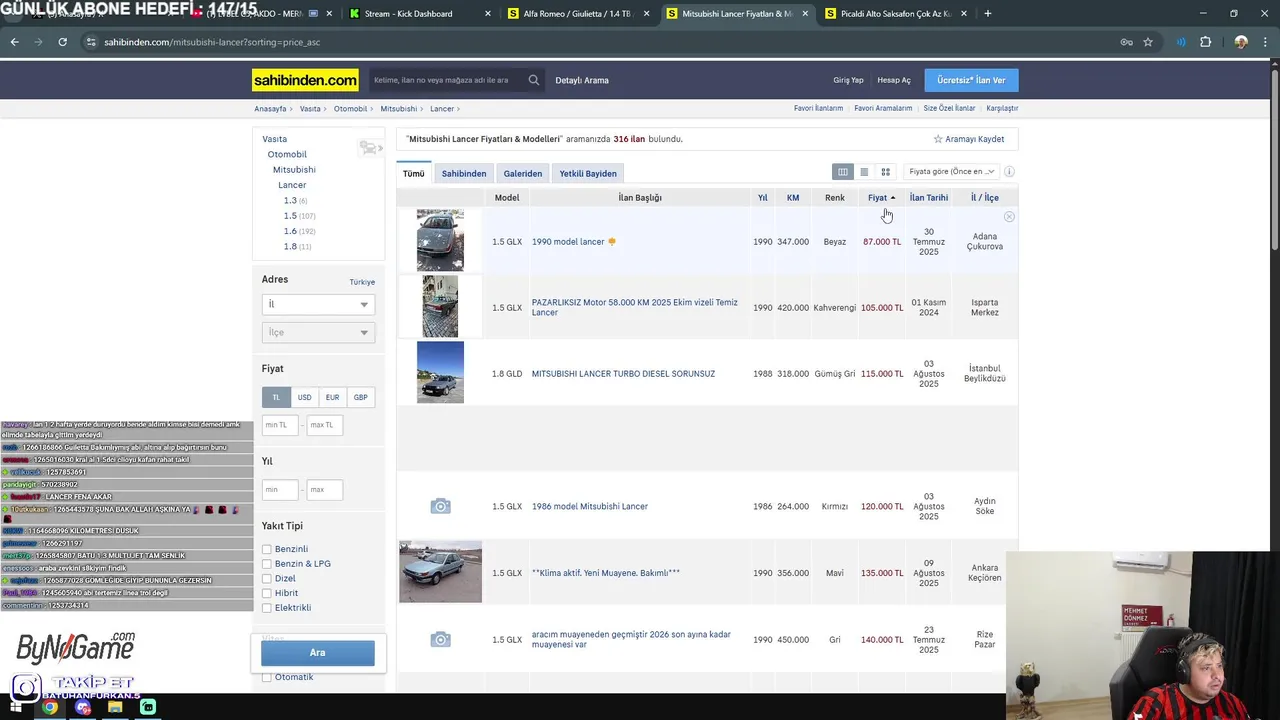
Task: Open a new browser tab with plus
Action: (x=987, y=14)
